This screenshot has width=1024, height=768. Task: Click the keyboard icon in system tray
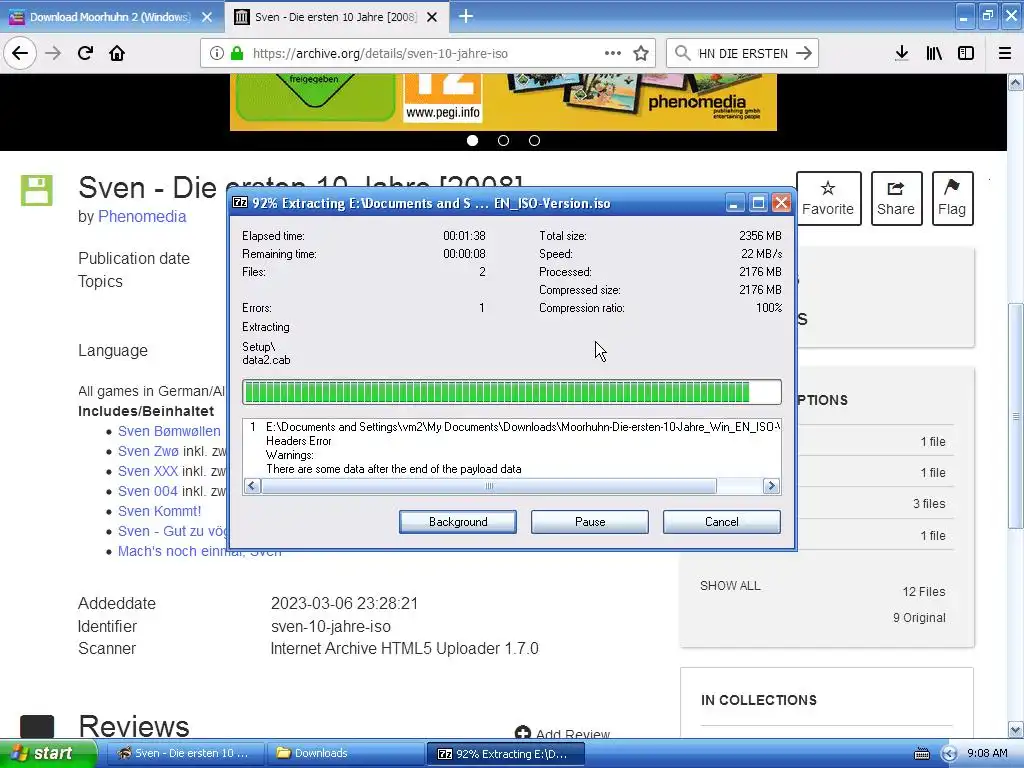pos(921,754)
